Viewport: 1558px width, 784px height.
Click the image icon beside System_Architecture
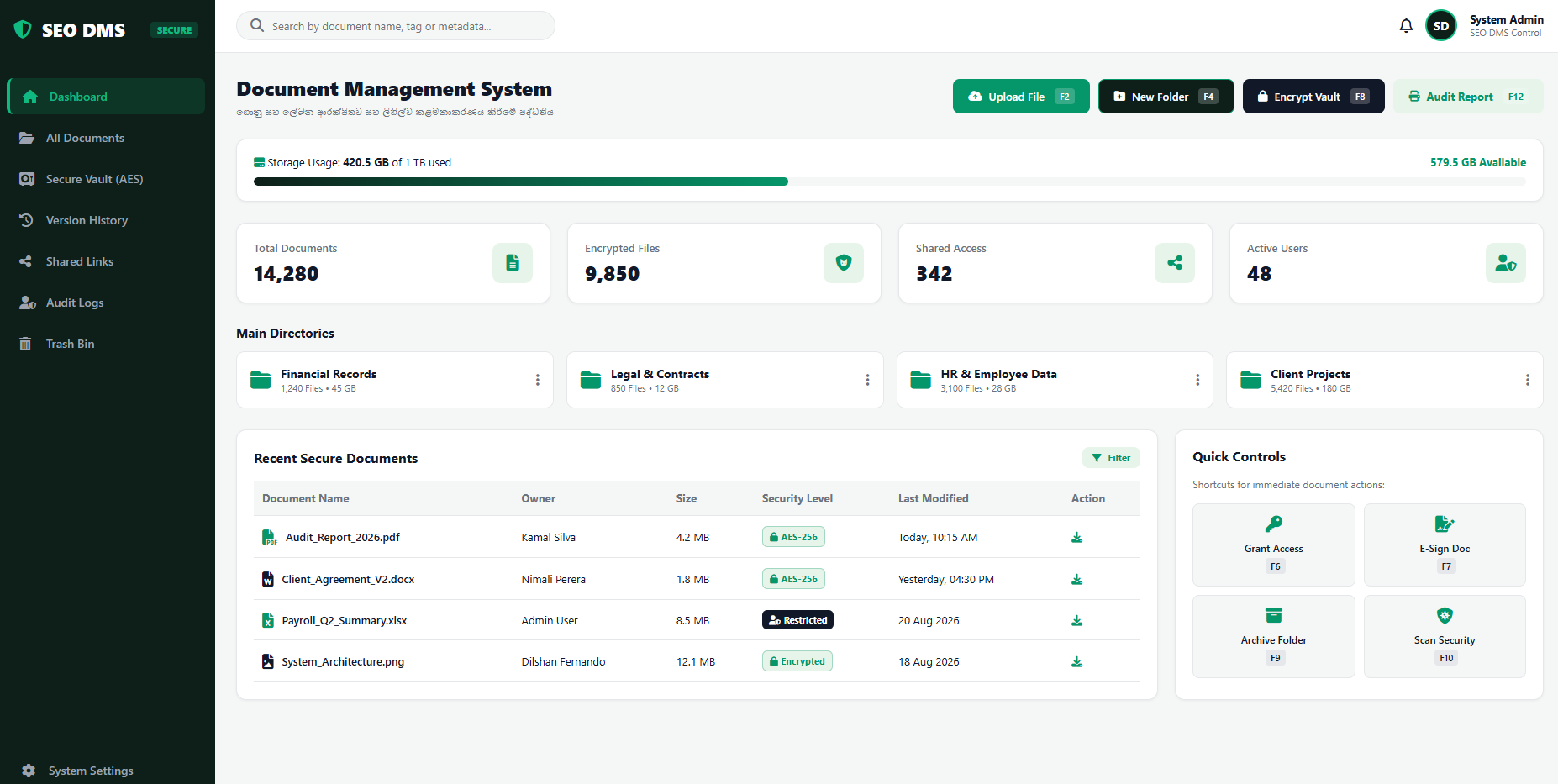(268, 661)
